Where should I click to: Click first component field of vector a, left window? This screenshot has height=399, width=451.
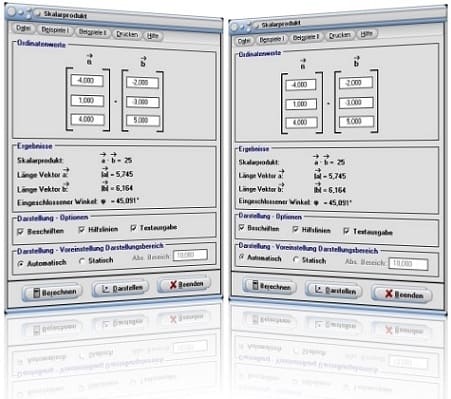click(x=87, y=81)
